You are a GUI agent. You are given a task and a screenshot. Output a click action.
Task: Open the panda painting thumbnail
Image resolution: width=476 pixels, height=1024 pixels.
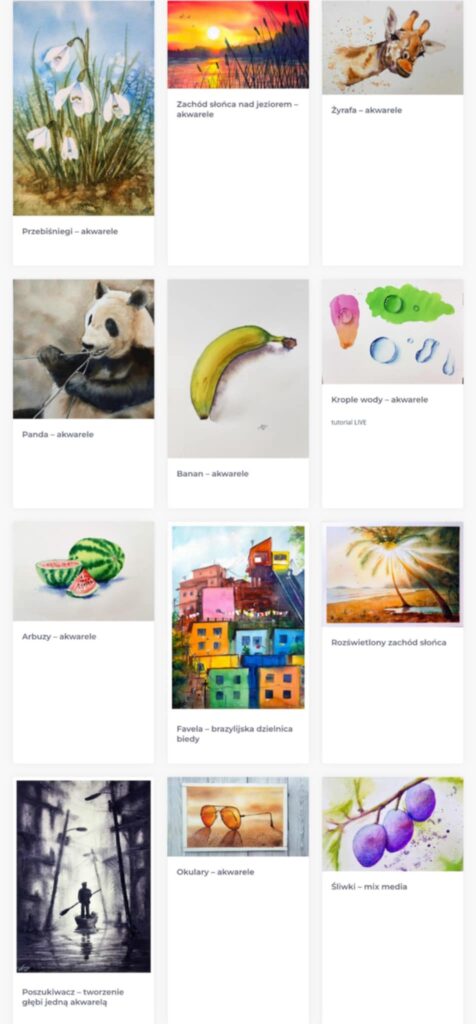tap(84, 349)
